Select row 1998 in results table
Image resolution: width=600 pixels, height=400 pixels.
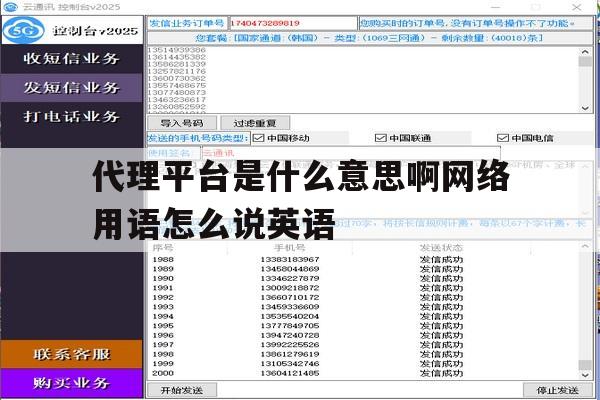pos(363,354)
